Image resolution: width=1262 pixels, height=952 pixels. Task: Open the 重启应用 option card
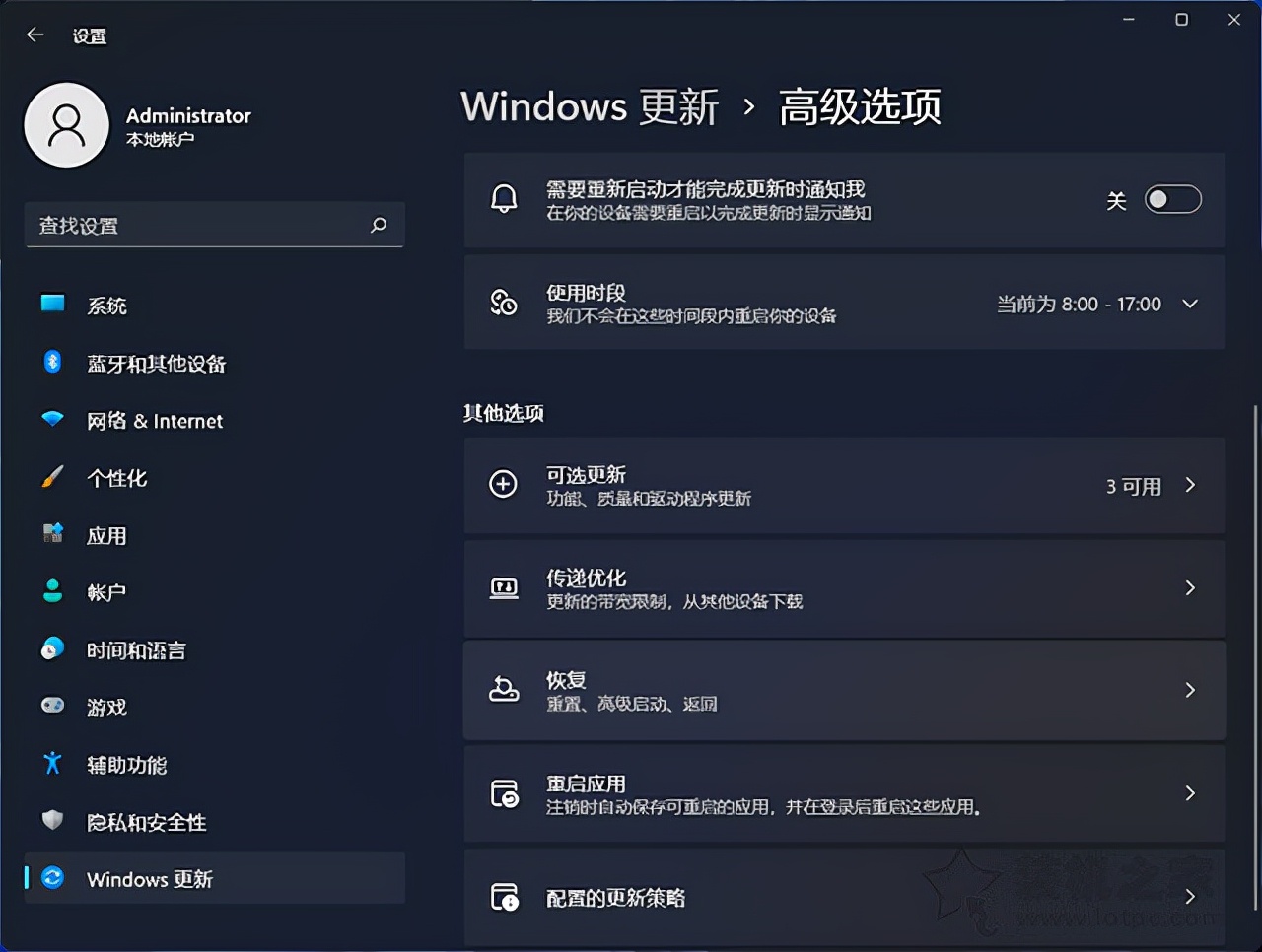pyautogui.click(x=844, y=793)
